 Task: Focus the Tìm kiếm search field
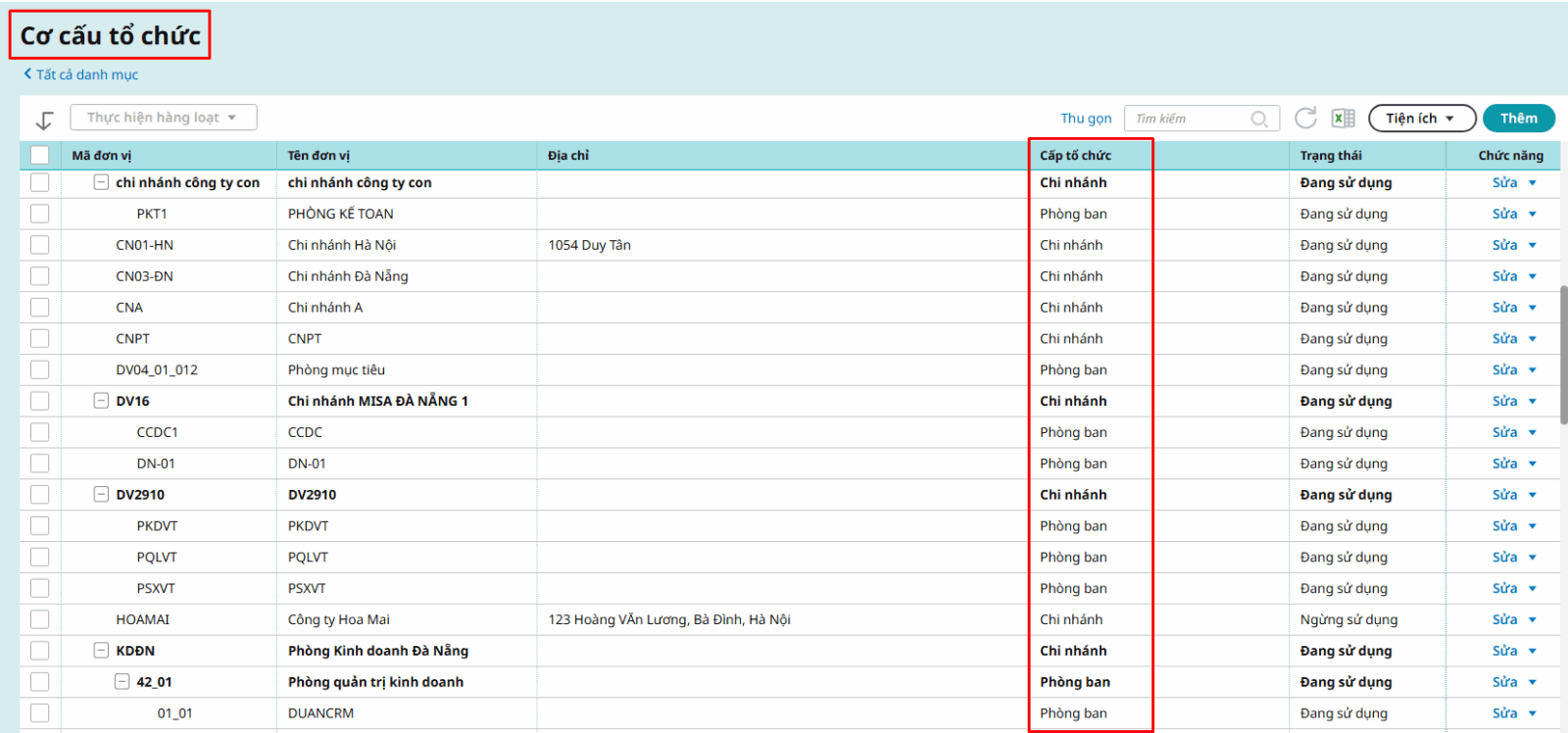[1188, 119]
